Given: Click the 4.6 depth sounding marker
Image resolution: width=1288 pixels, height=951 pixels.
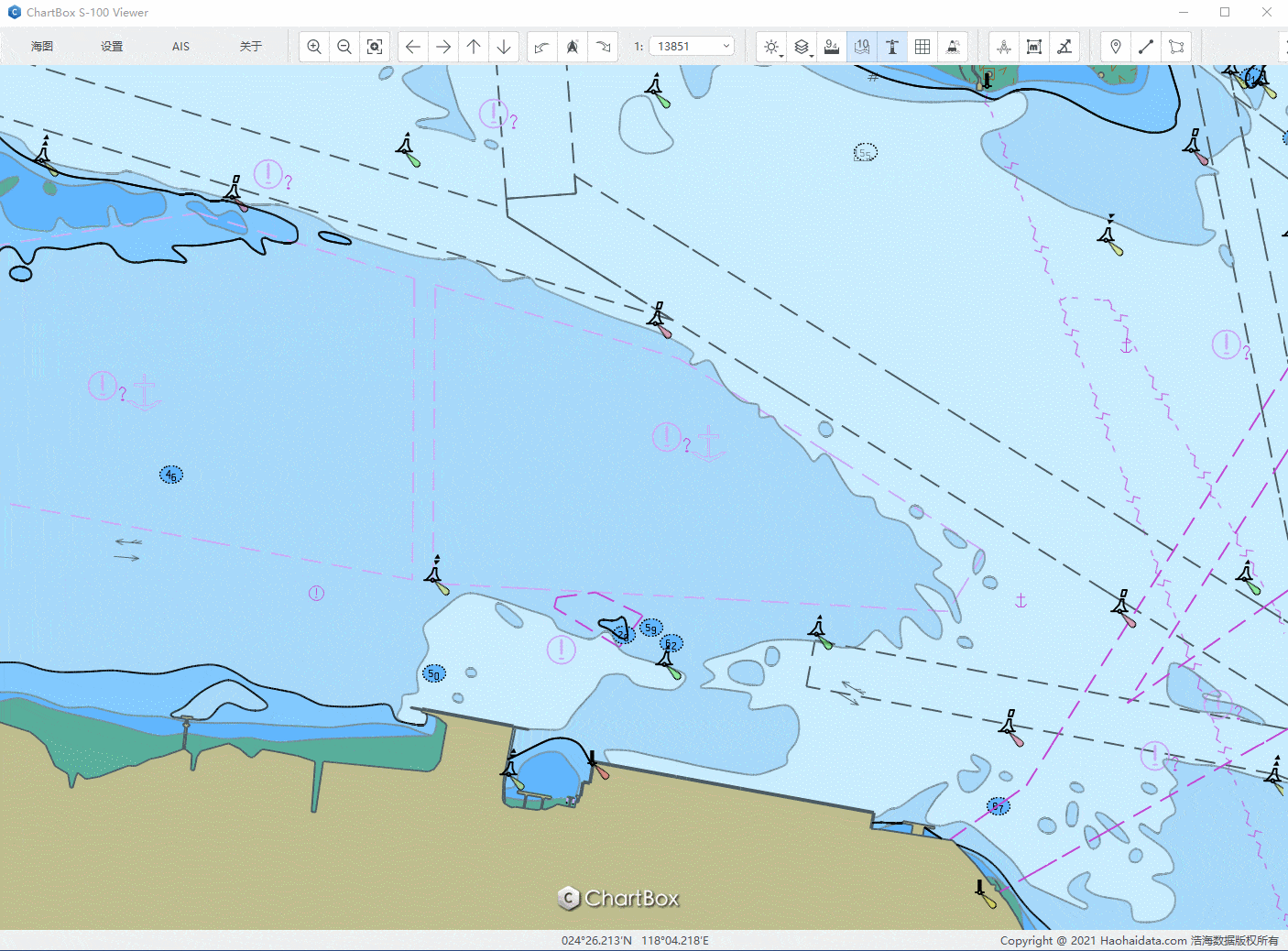Looking at the screenshot, I should 171,475.
